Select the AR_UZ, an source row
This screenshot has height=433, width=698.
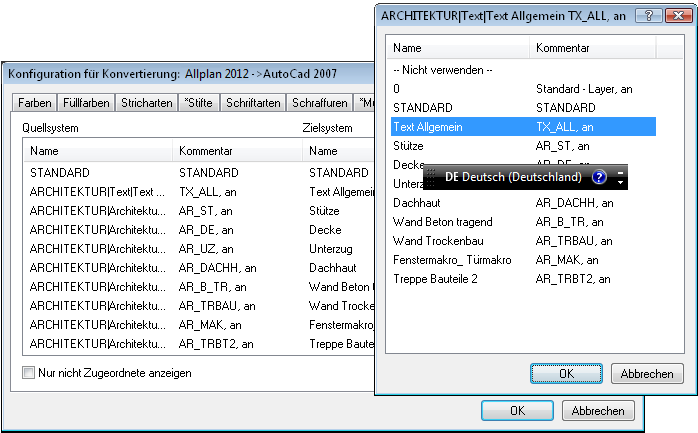coord(199,249)
